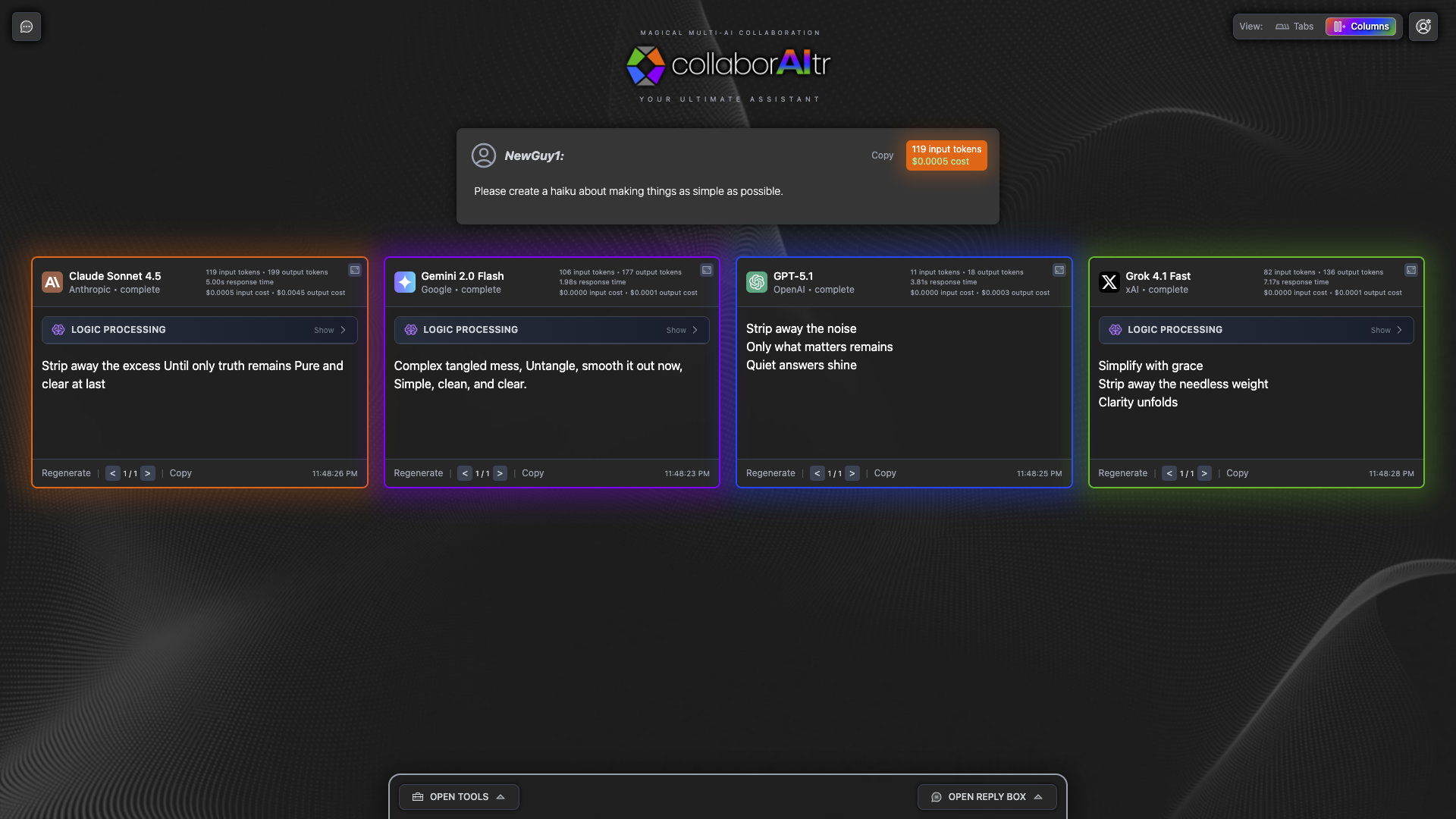Click the Anthropic logo on Claude Sonnet card
This screenshot has height=819, width=1456.
(52, 281)
